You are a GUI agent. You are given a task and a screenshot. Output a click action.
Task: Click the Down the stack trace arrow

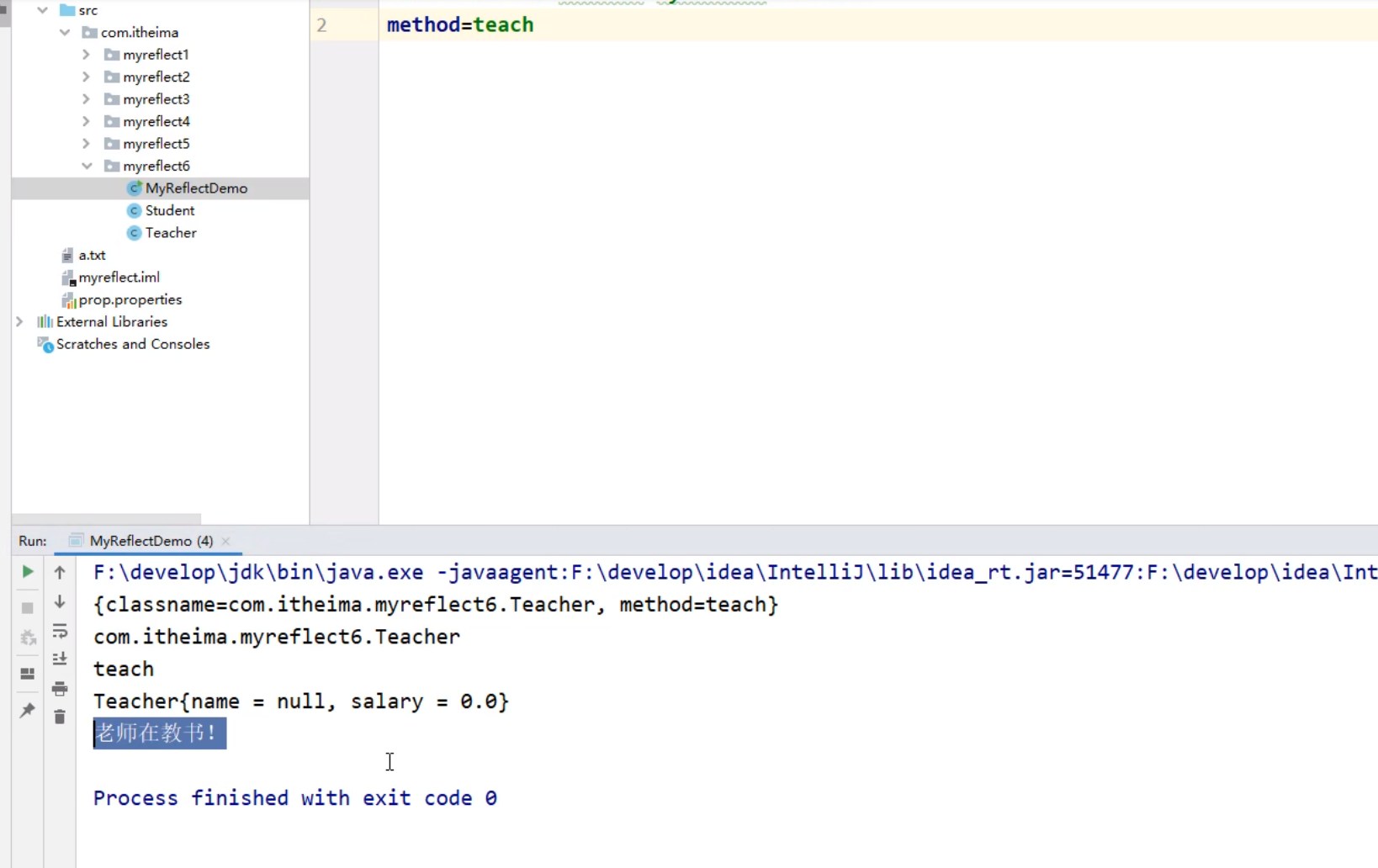(x=60, y=602)
